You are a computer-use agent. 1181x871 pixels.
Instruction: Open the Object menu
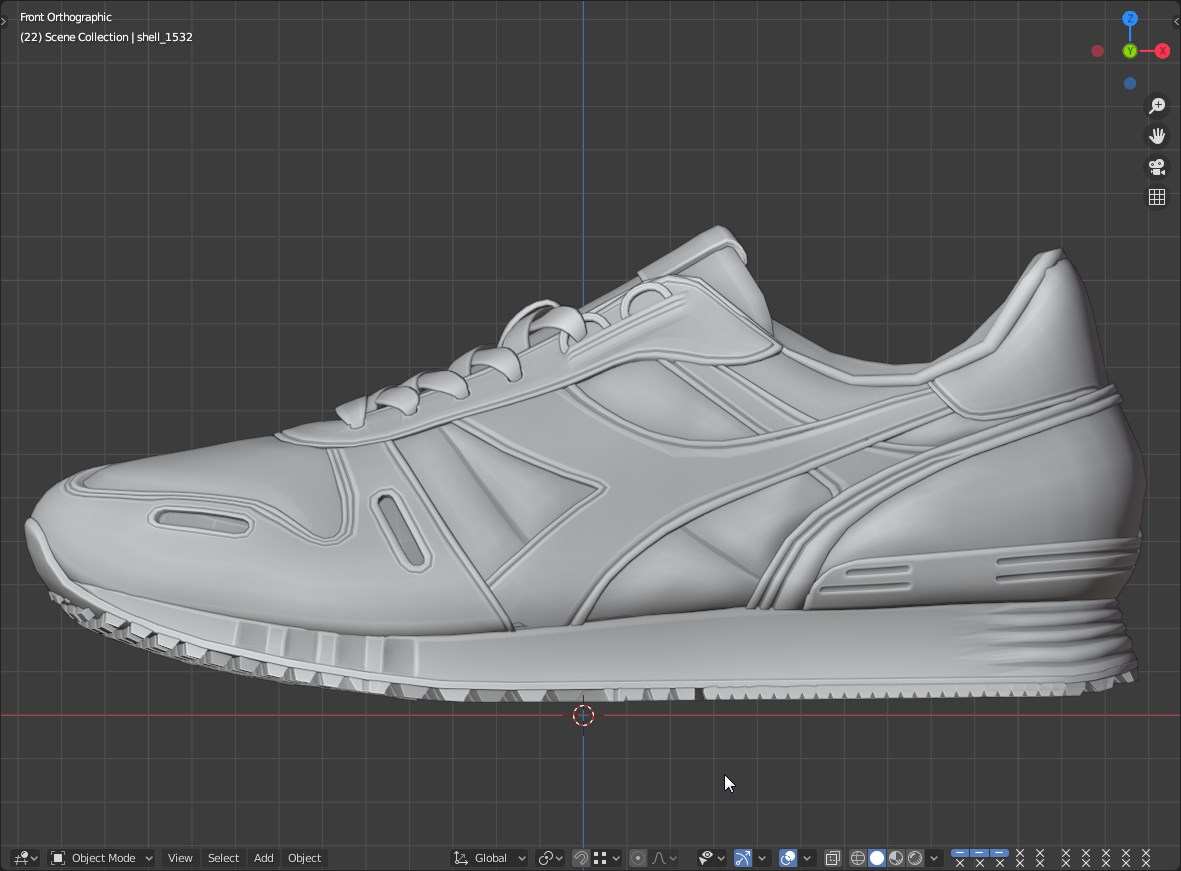304,858
